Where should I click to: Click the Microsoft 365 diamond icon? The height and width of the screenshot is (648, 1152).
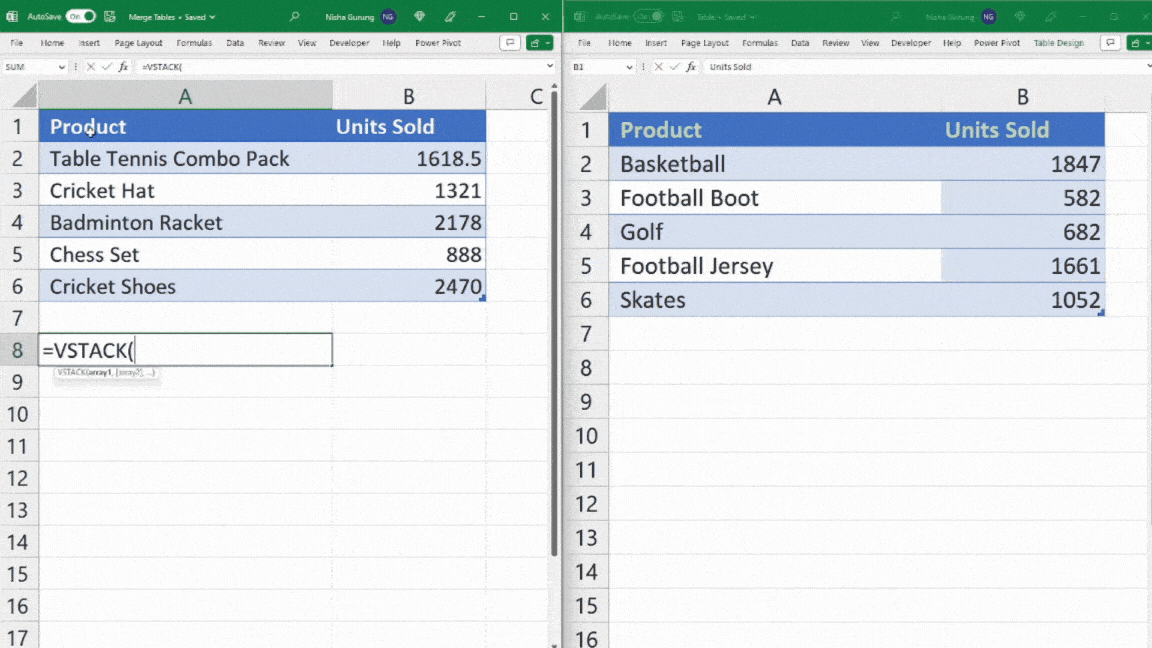(418, 16)
